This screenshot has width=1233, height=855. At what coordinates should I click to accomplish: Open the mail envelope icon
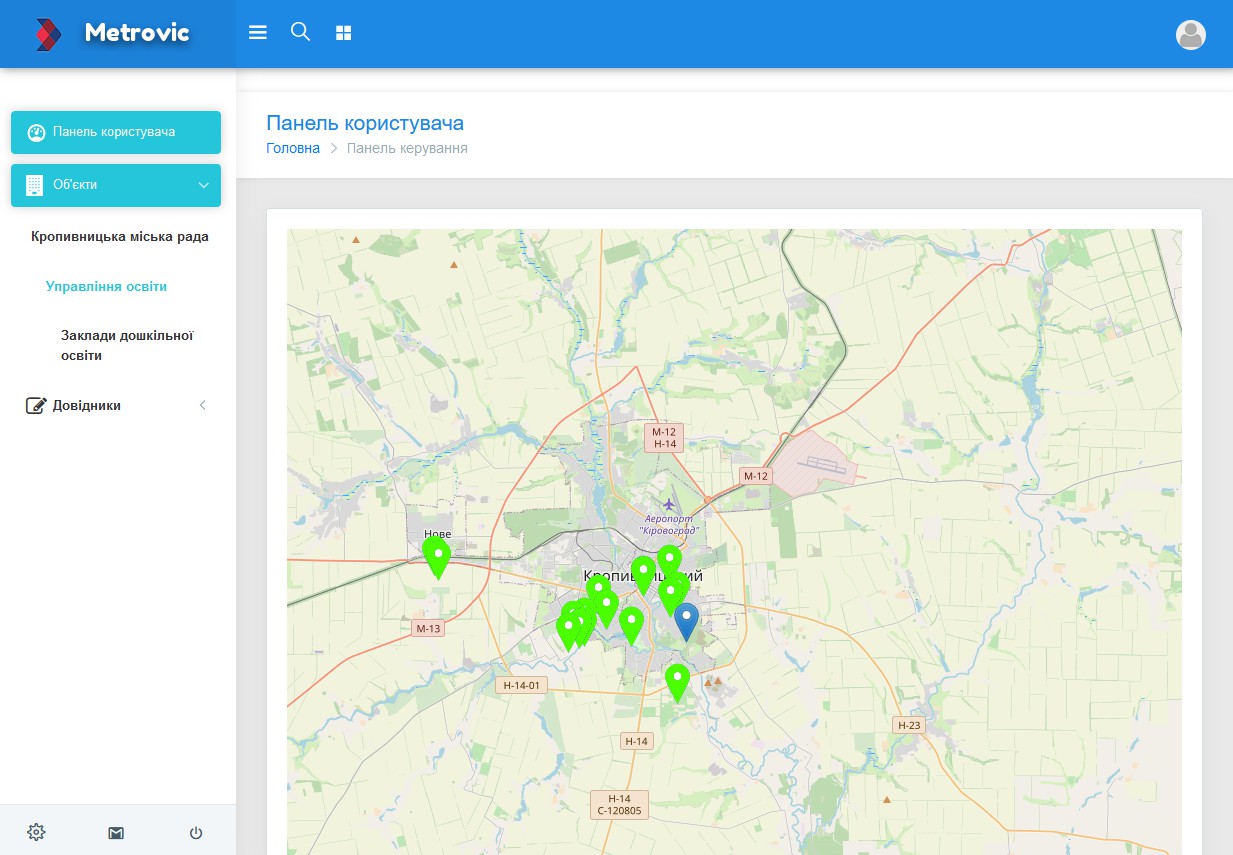(116, 832)
